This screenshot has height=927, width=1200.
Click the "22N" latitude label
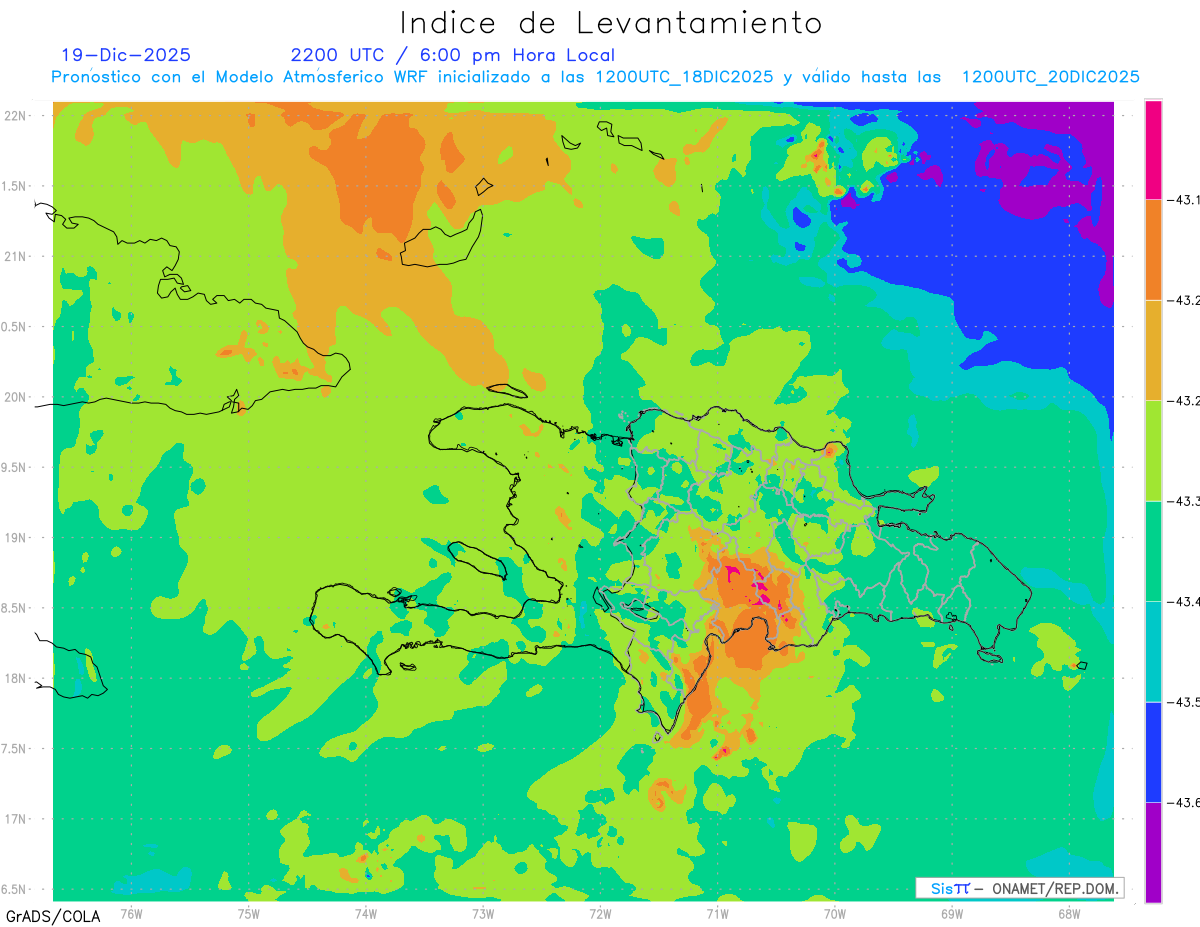(16, 116)
